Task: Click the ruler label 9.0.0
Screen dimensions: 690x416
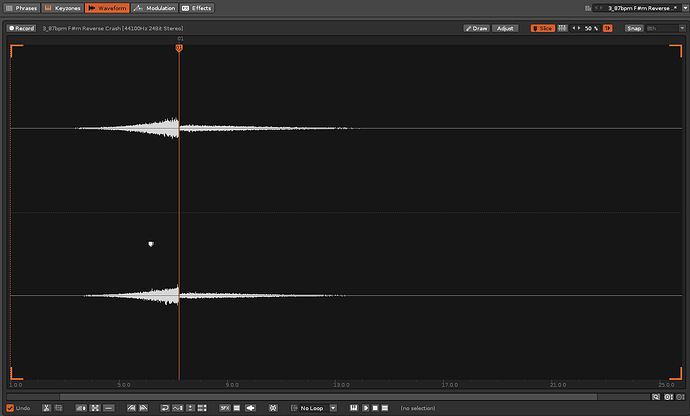Action: (x=232, y=385)
